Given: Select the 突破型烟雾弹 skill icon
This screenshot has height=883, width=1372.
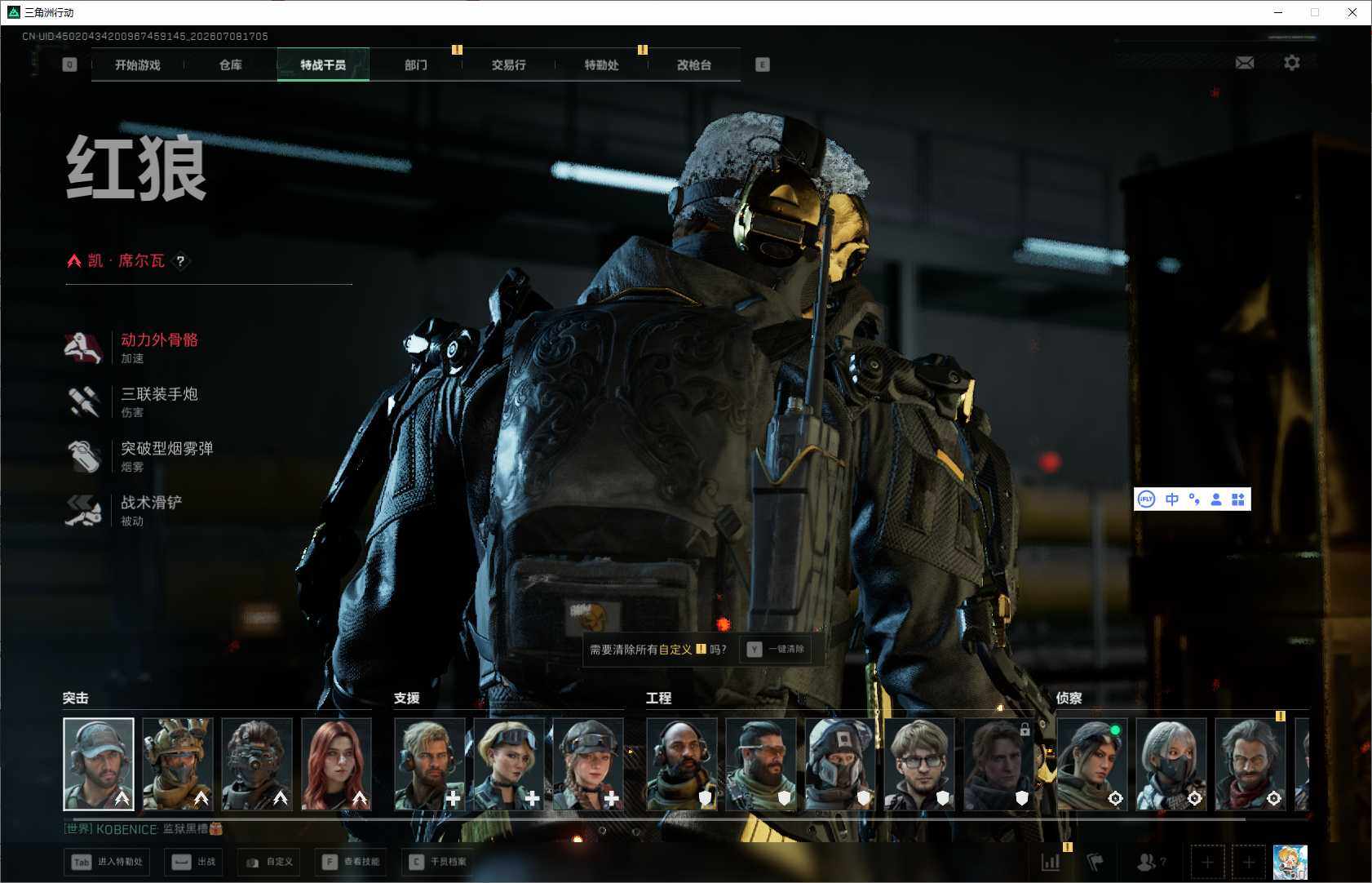Looking at the screenshot, I should coord(83,456).
